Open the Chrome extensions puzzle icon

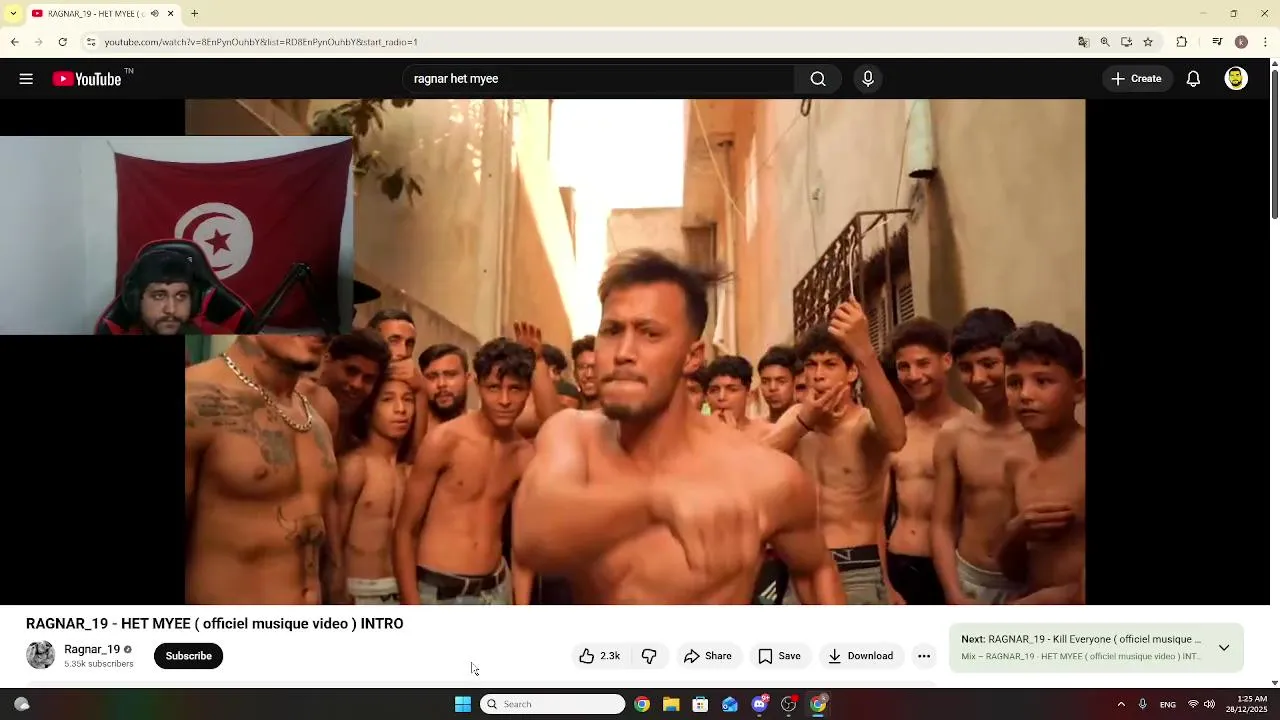(x=1181, y=42)
